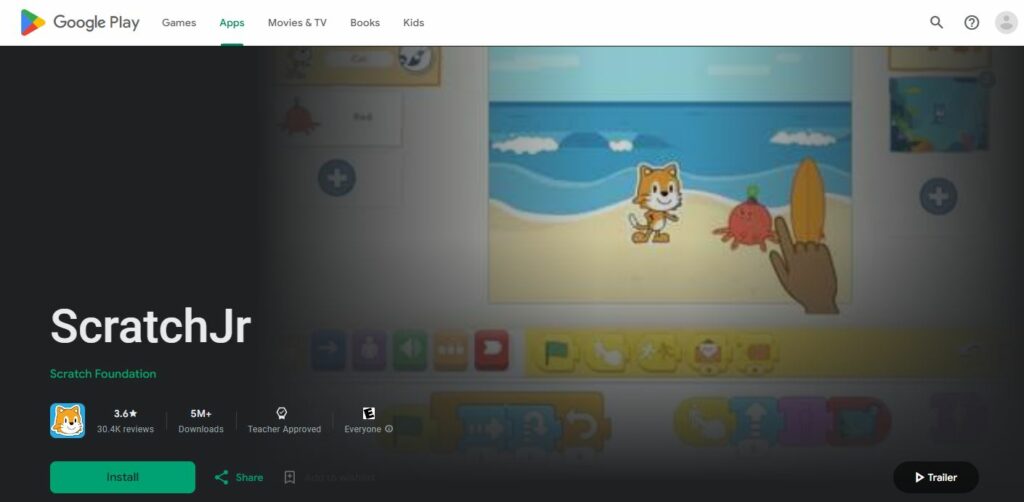Open the Movies & TV tab
This screenshot has width=1024, height=502.
coord(297,23)
